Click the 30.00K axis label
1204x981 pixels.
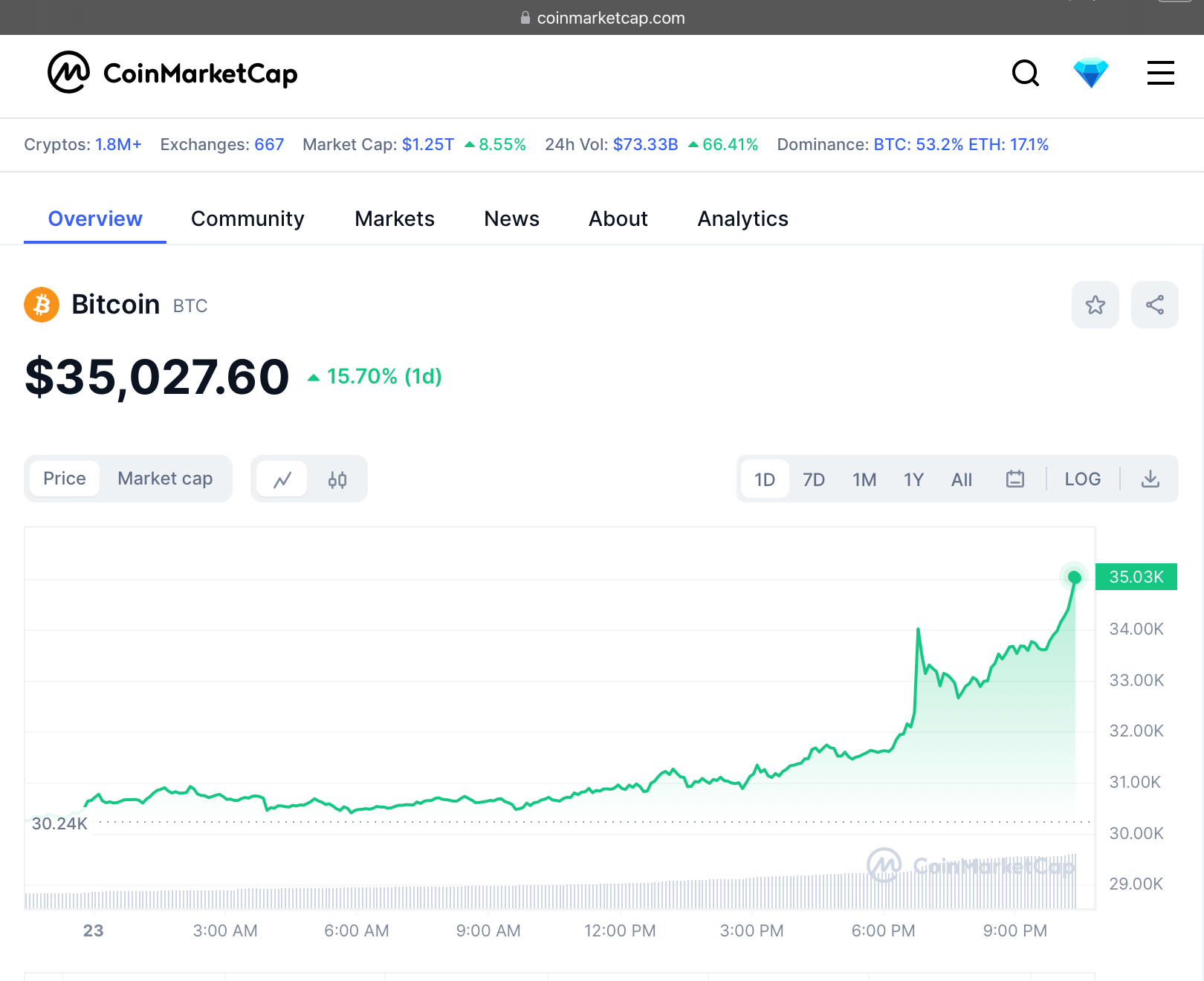coord(1136,833)
